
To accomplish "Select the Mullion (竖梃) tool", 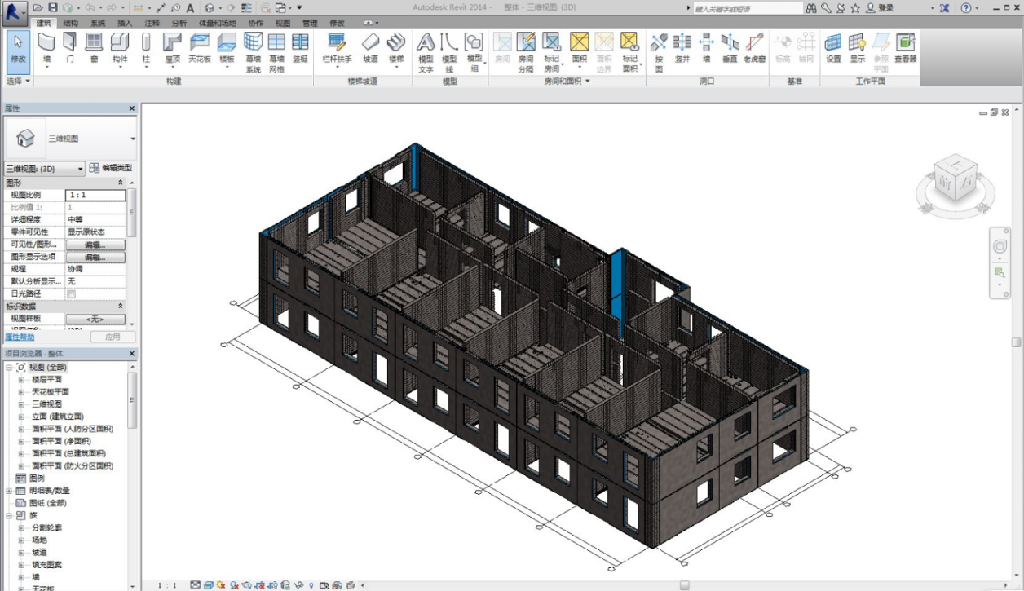I will (x=300, y=48).
